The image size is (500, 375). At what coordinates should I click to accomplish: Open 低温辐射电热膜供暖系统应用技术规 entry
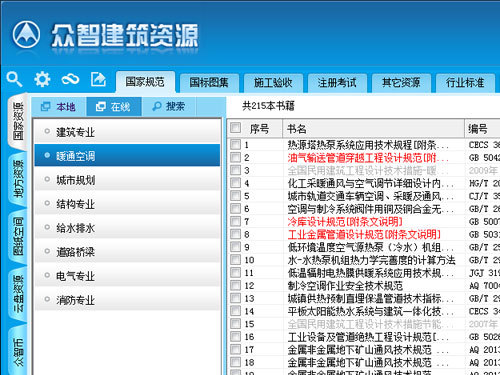pos(371,273)
